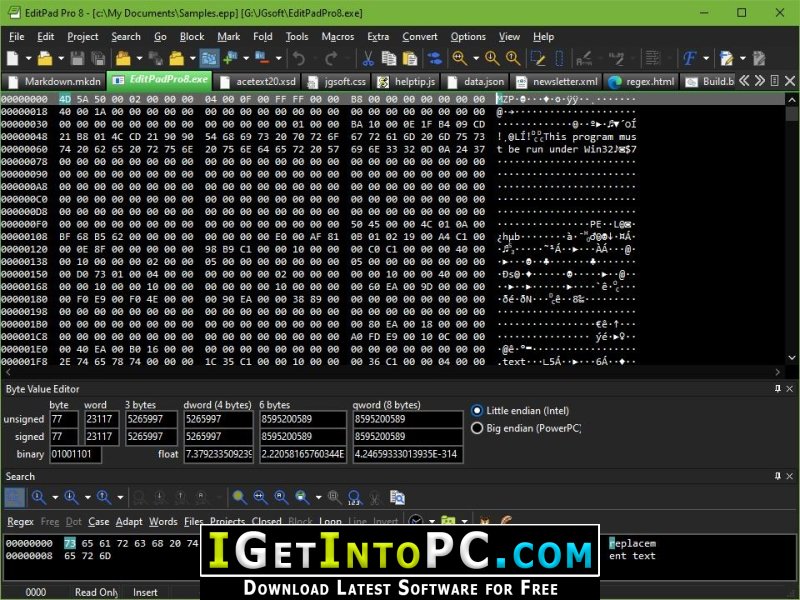Toggle the Free search option
This screenshot has width=800, height=600.
[x=49, y=521]
